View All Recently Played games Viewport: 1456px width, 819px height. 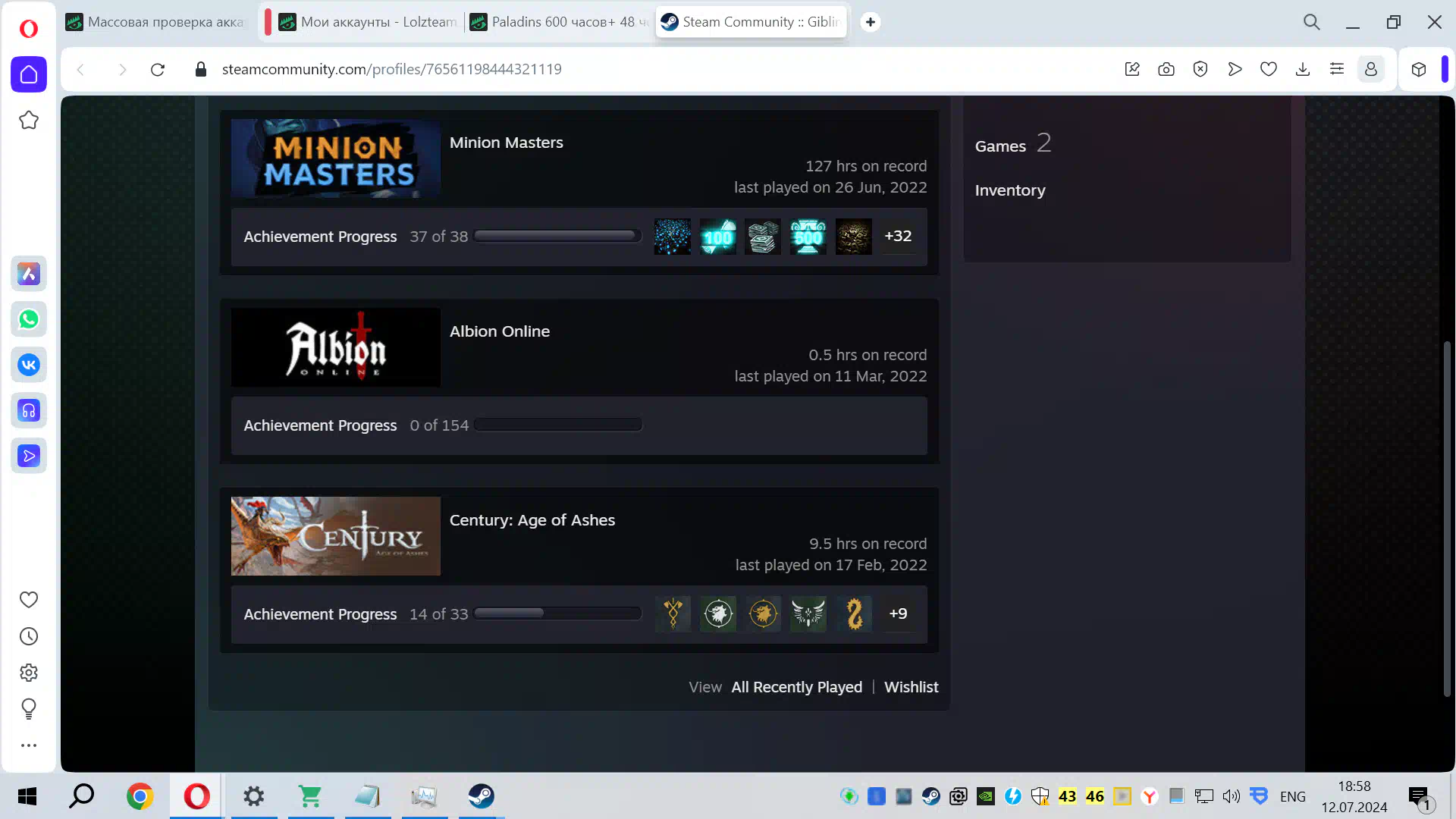click(797, 687)
